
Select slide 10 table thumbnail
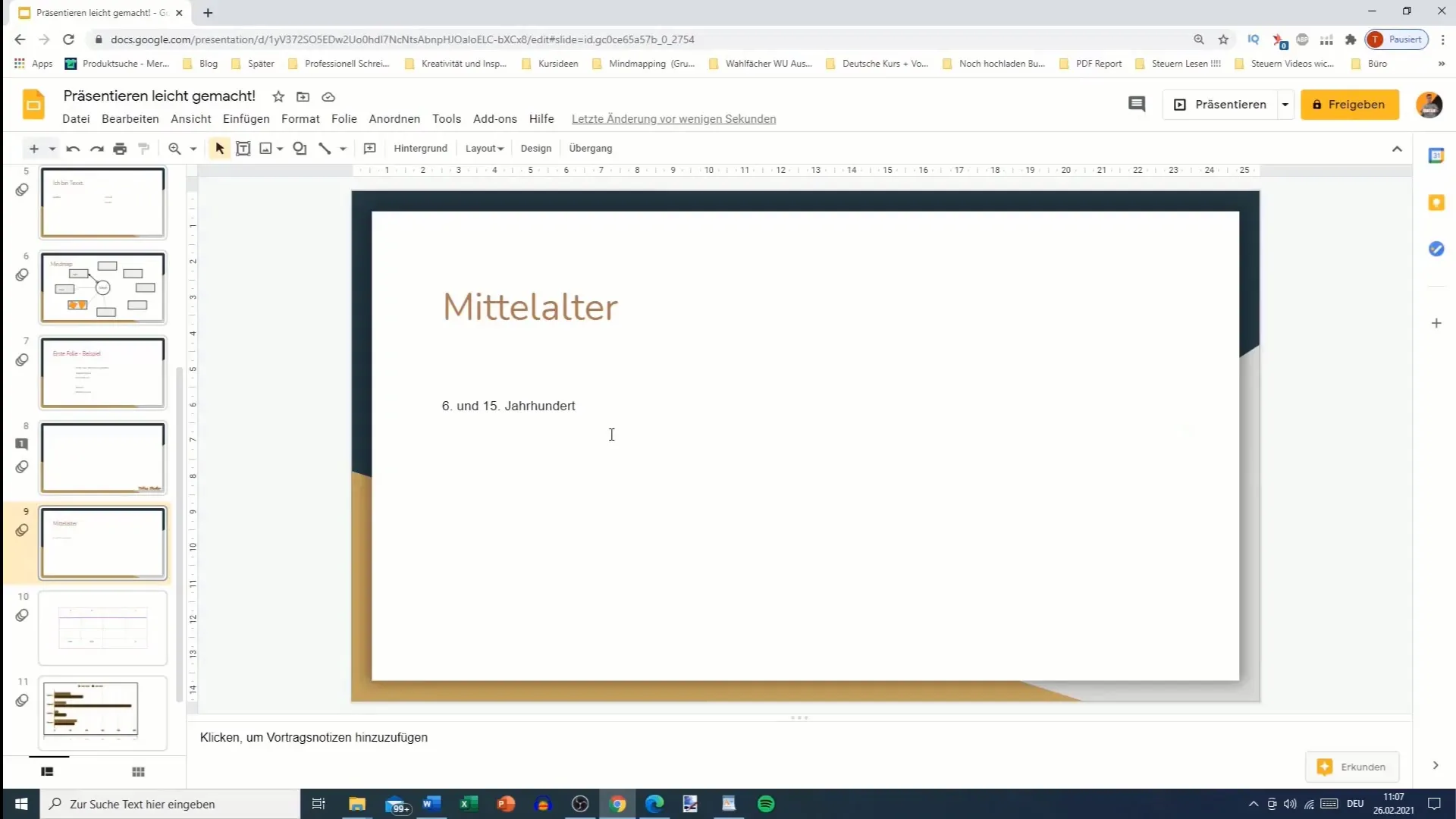coord(102,628)
